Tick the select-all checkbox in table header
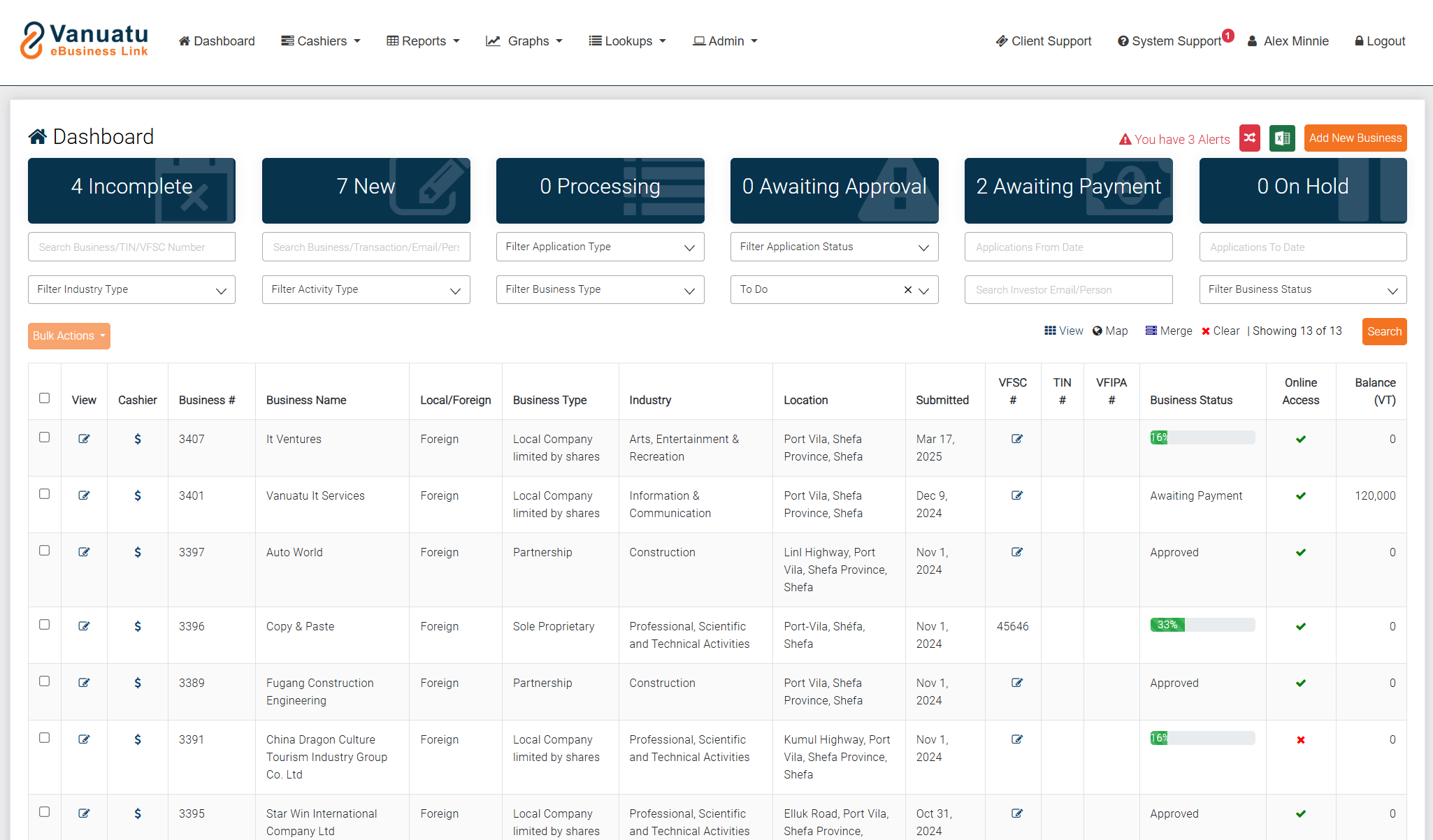This screenshot has height=840, width=1433. (x=45, y=398)
